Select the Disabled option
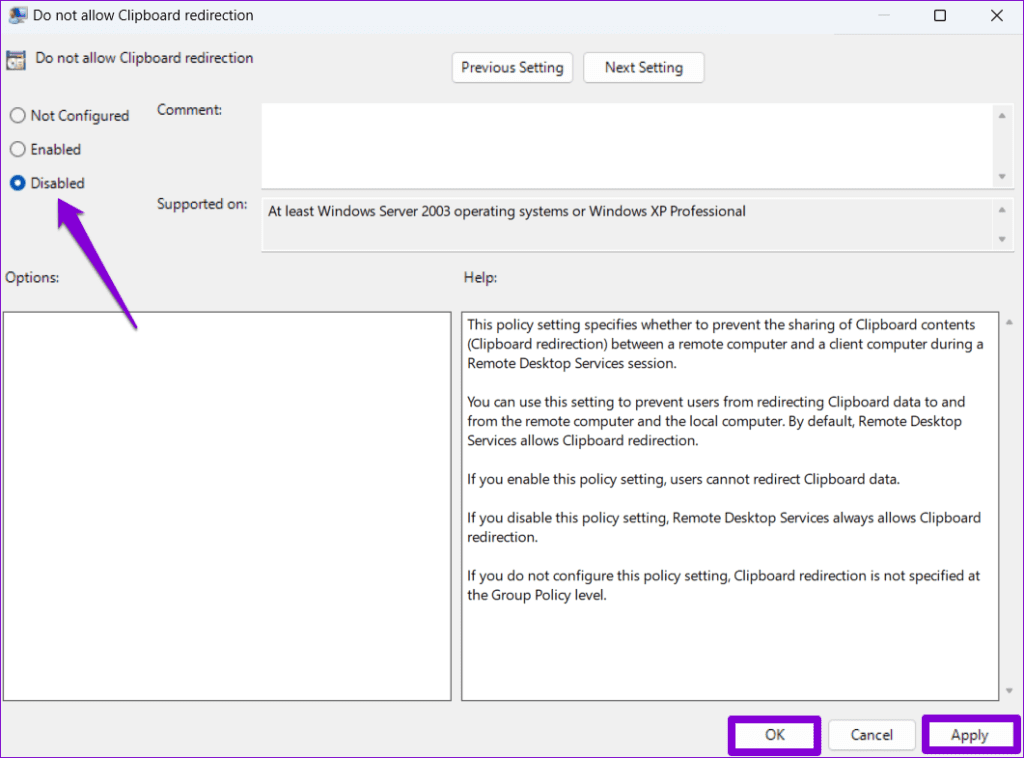Screen dimensions: 1024x758 click(16, 183)
